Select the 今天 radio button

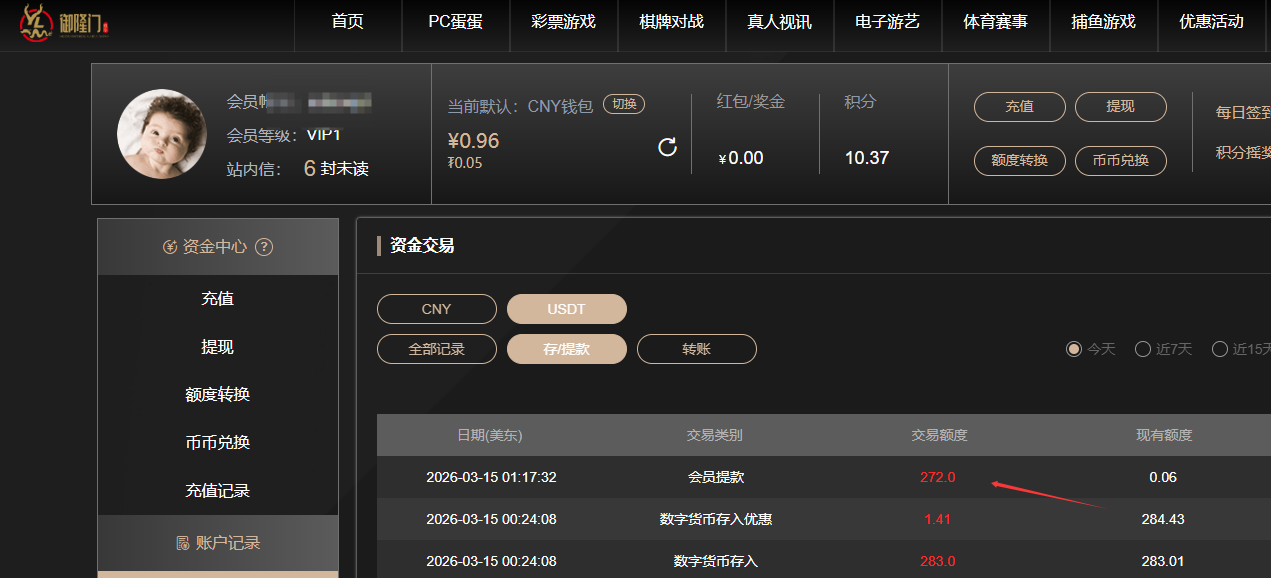(x=1074, y=349)
